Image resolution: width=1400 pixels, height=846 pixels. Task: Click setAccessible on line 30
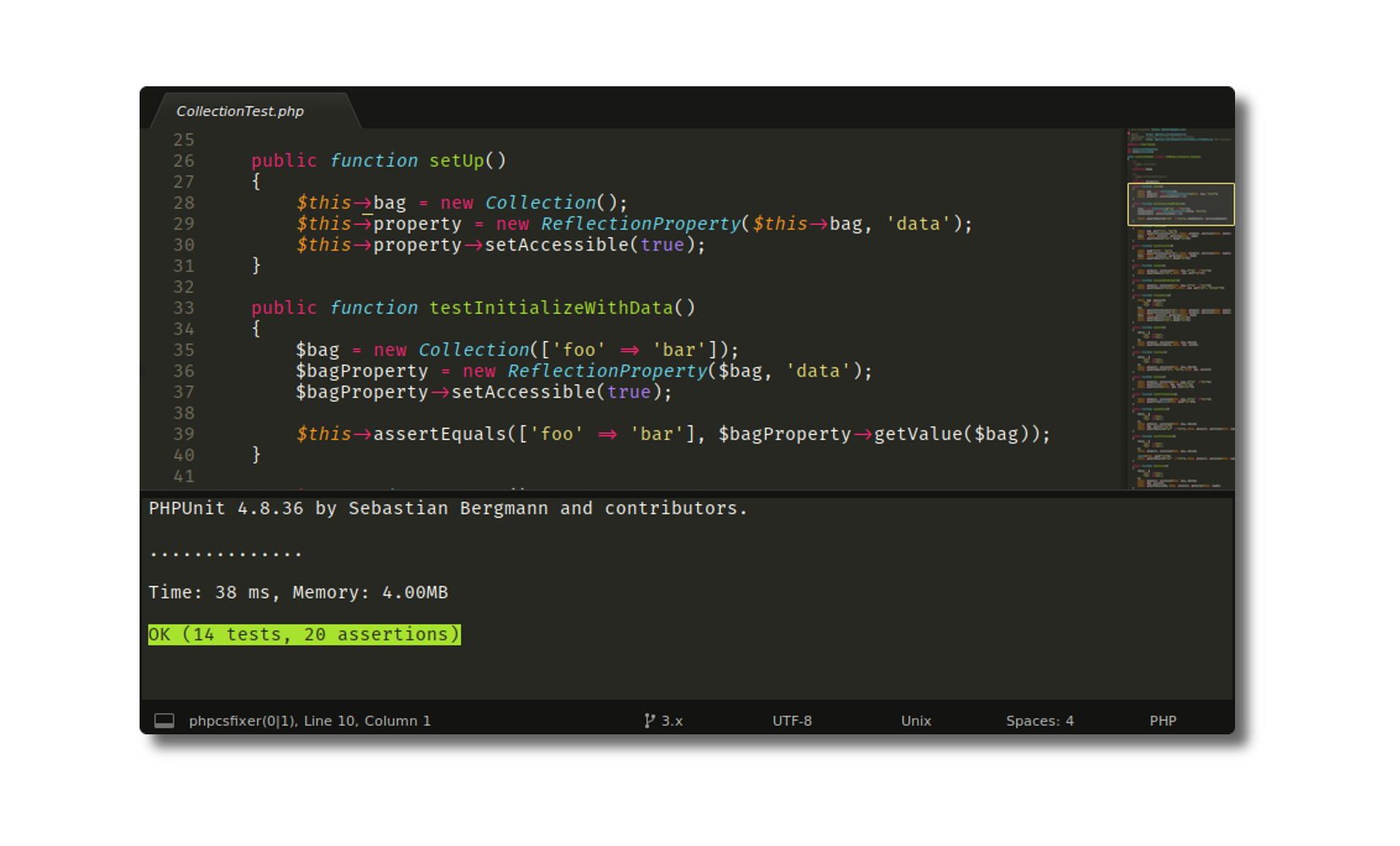point(557,245)
